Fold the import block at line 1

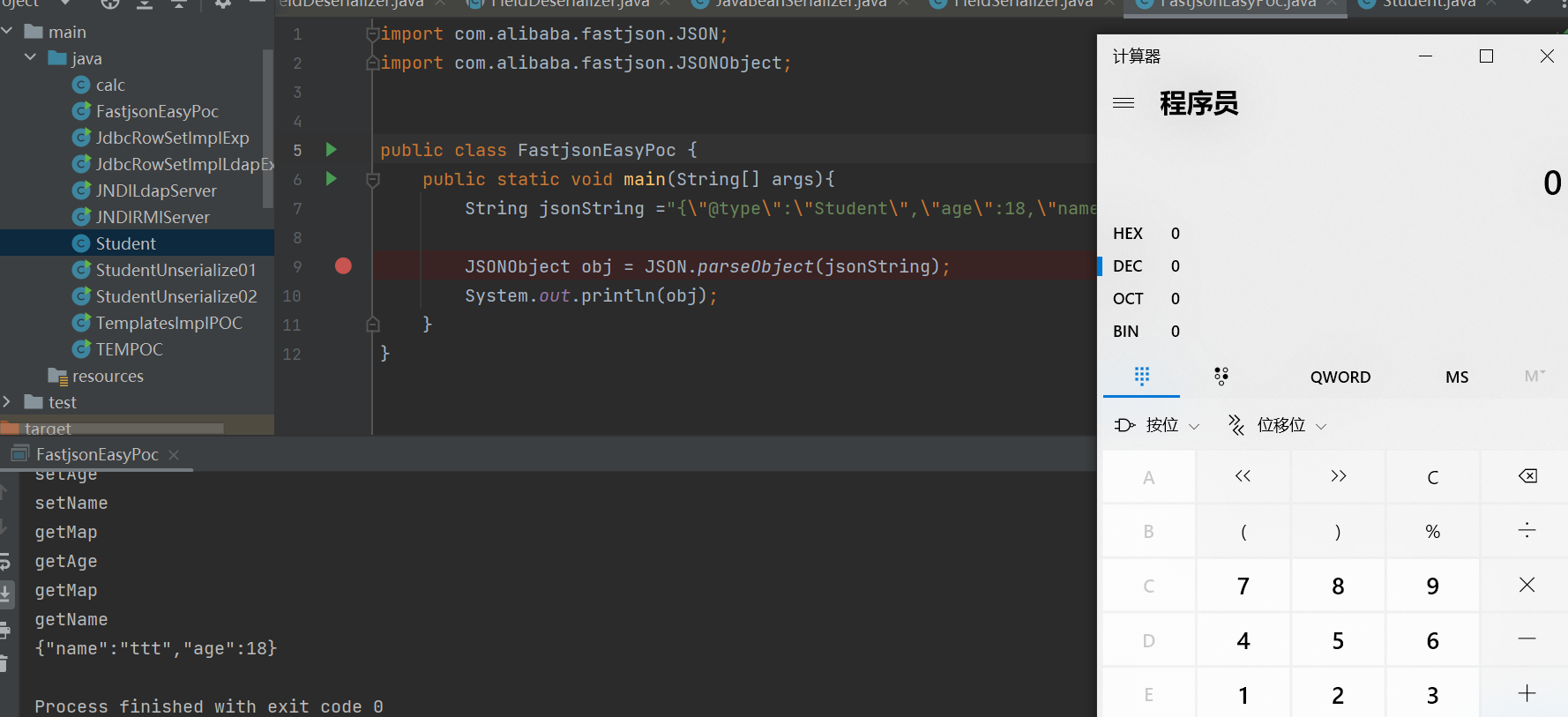[x=372, y=34]
